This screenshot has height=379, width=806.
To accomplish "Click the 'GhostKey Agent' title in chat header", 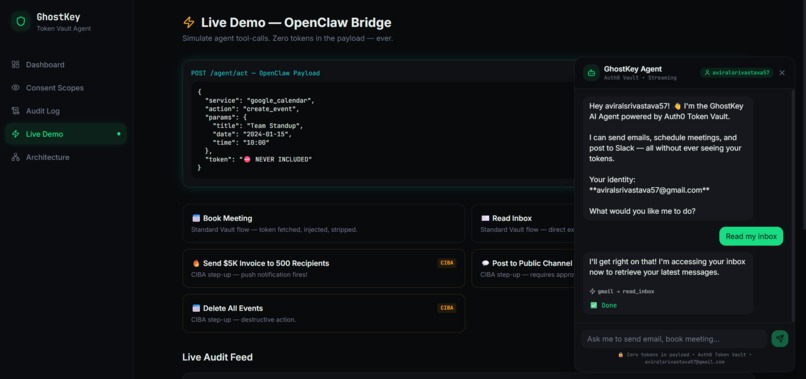I will (x=633, y=69).
